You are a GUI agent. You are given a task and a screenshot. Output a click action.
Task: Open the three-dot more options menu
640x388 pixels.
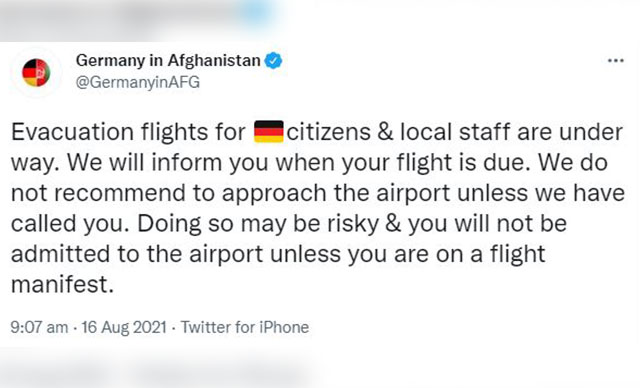pyautogui.click(x=616, y=61)
